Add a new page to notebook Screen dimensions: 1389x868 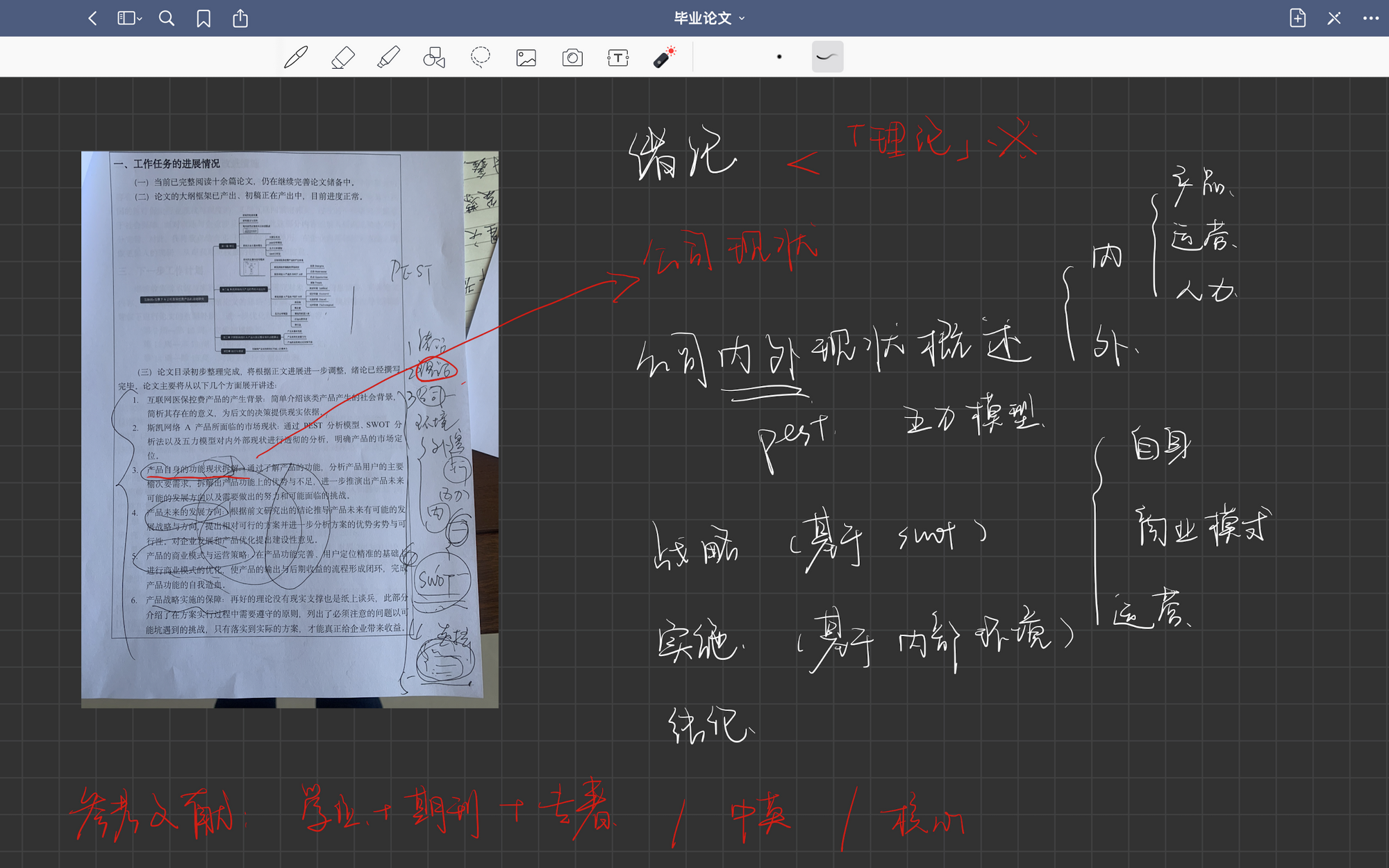1297,18
